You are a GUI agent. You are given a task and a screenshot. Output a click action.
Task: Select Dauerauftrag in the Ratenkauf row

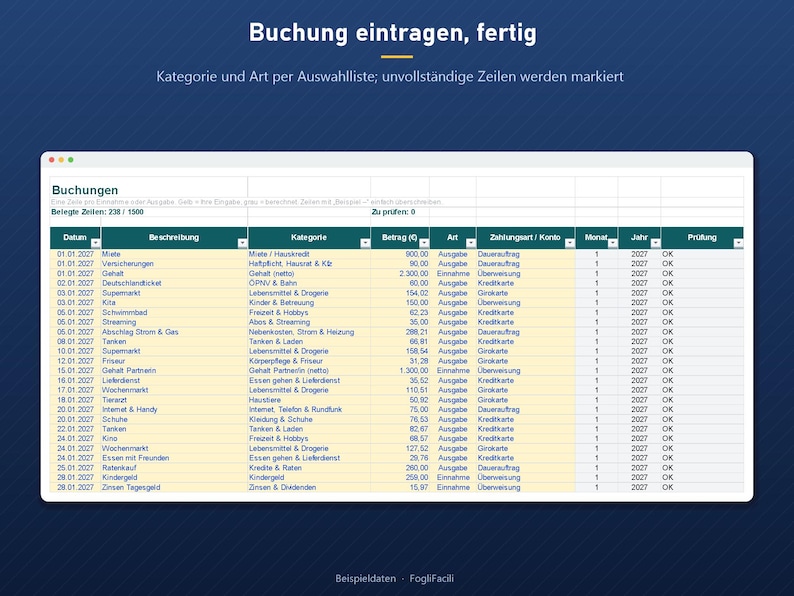pyautogui.click(x=526, y=468)
